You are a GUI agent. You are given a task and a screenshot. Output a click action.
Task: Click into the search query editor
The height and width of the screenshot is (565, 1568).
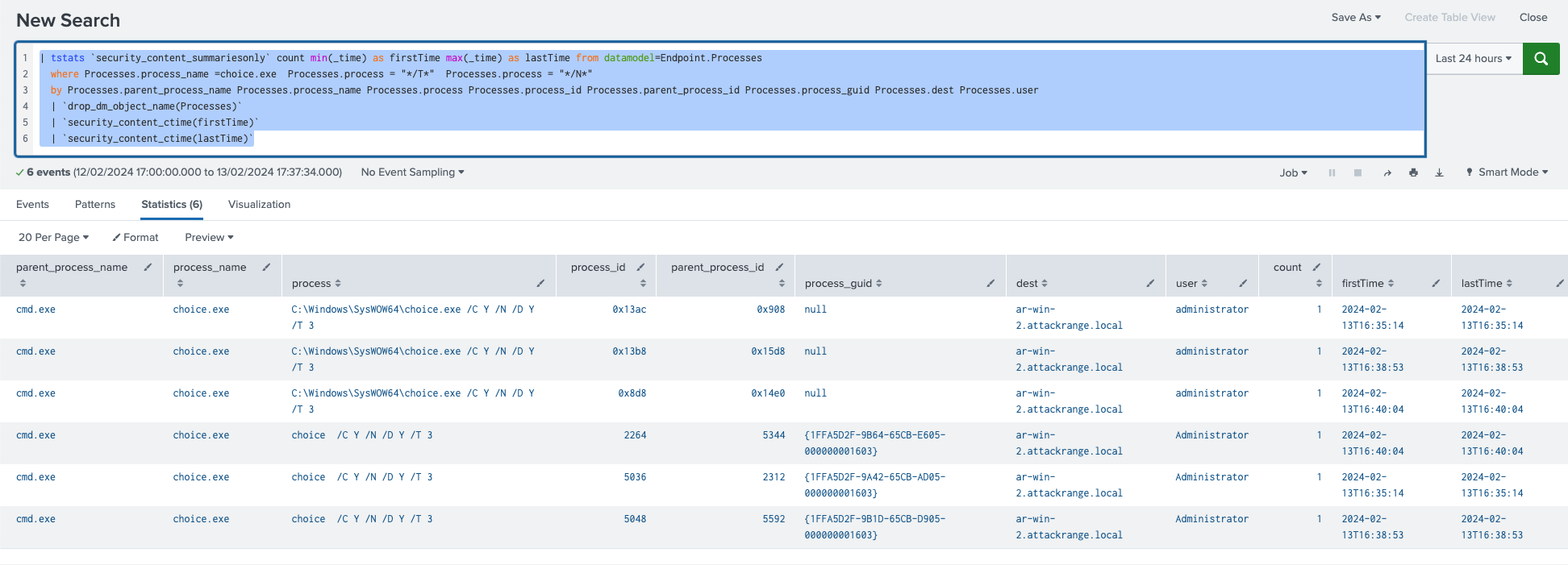tap(720, 98)
